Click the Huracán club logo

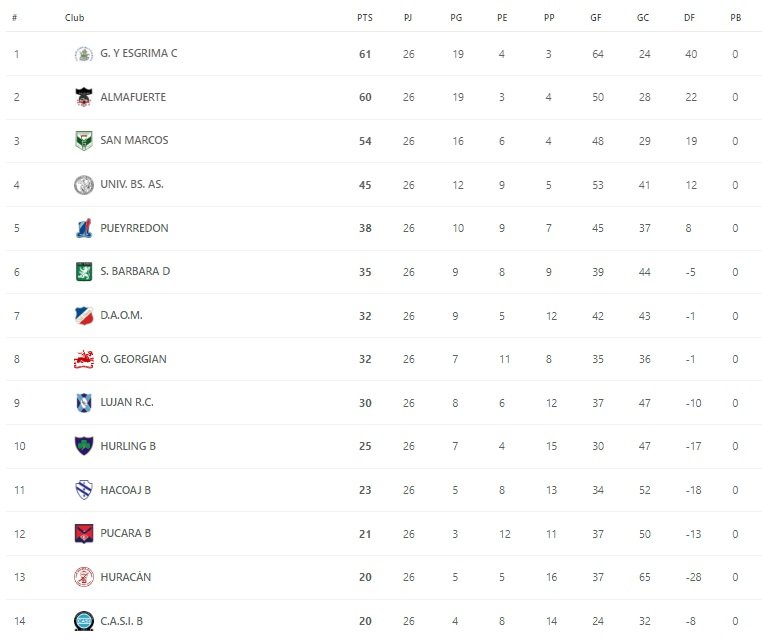[84, 577]
